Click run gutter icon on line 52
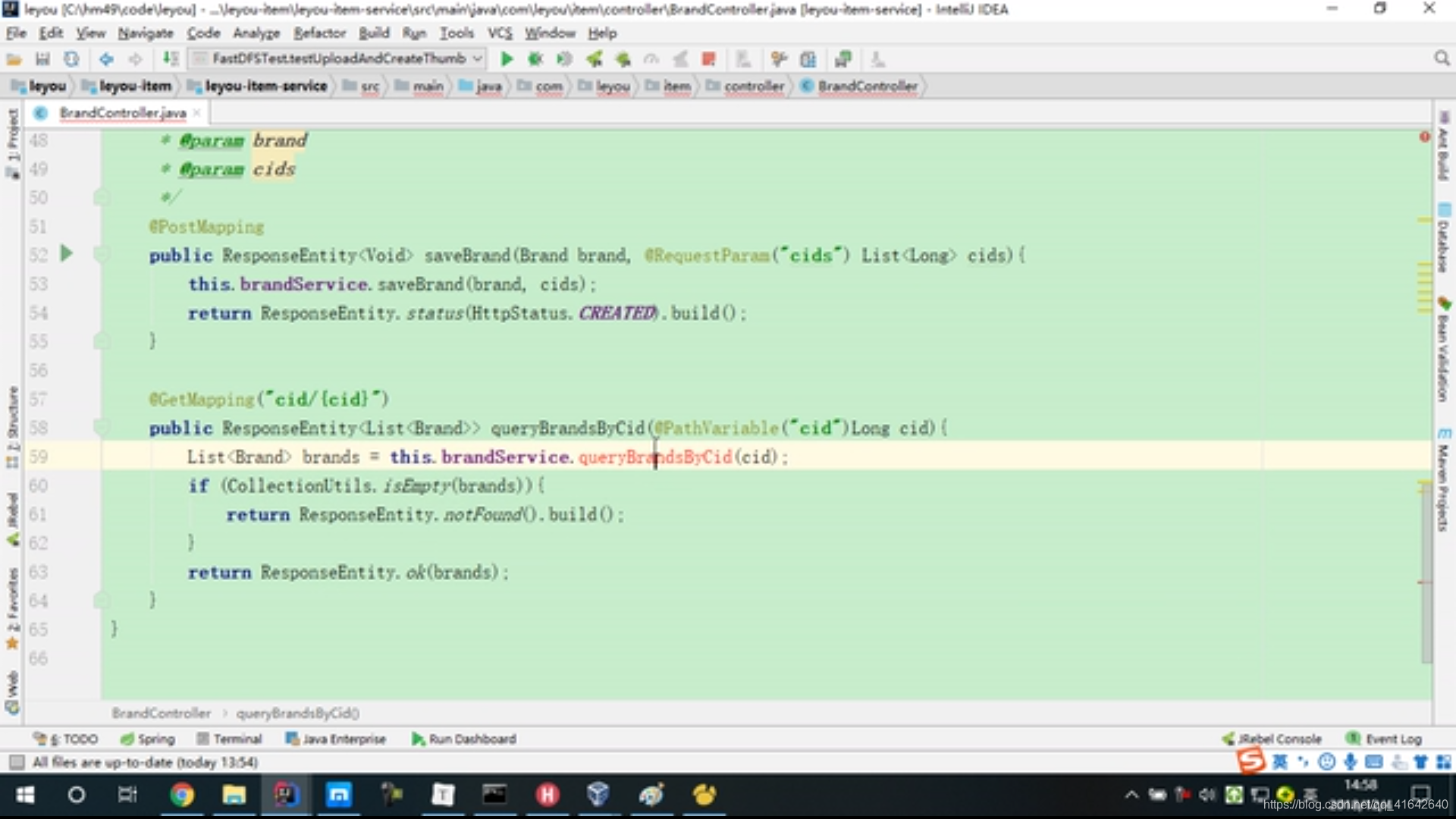The height and width of the screenshot is (819, 1456). click(x=67, y=253)
